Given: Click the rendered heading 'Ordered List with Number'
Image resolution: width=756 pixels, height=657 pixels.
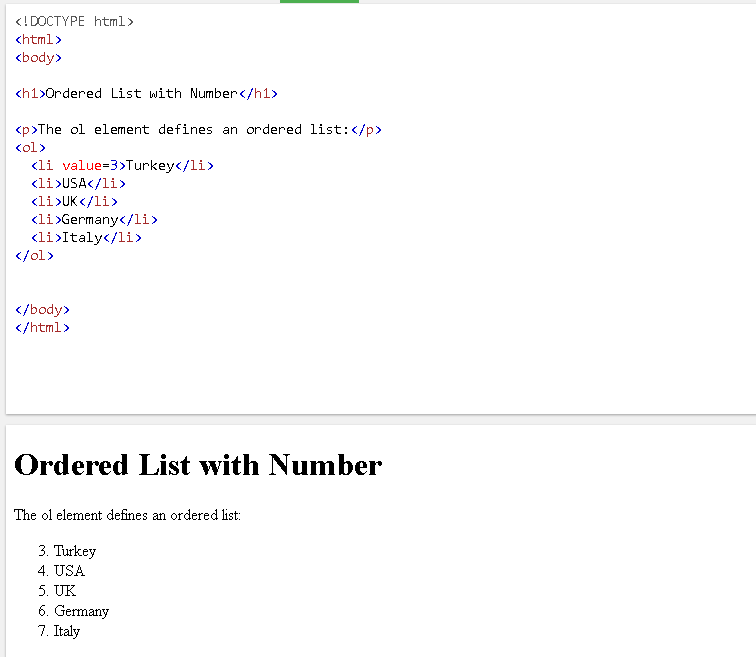Looking at the screenshot, I should (198, 465).
